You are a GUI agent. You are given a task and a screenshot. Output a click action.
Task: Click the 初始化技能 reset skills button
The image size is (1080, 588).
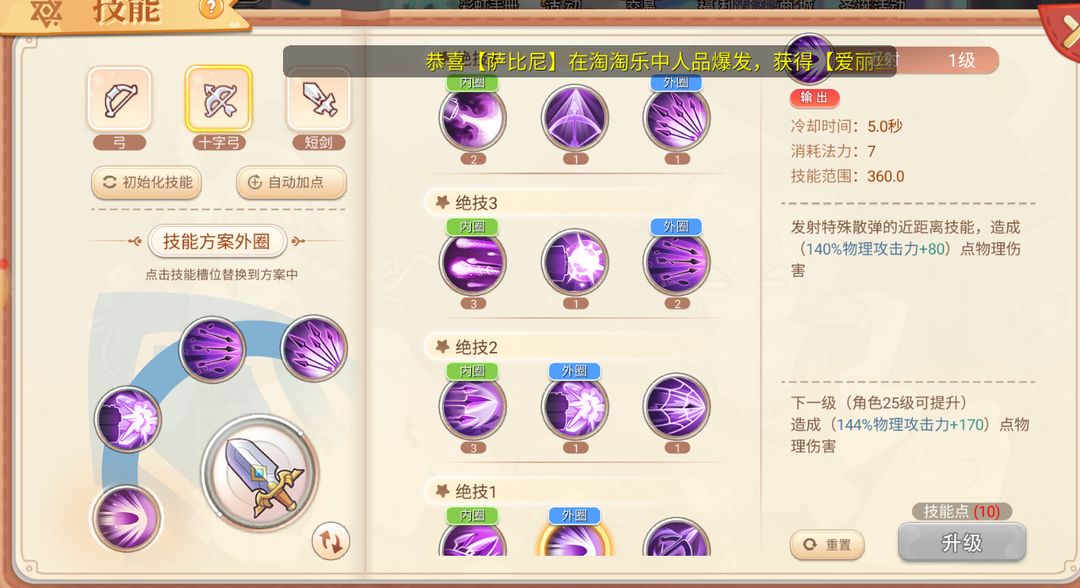pyautogui.click(x=147, y=182)
